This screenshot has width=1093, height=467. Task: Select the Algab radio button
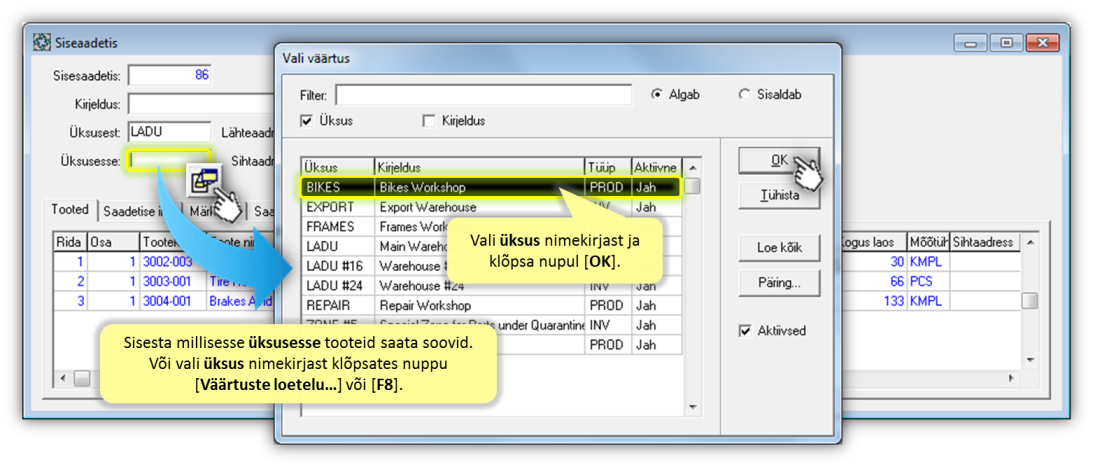point(656,95)
